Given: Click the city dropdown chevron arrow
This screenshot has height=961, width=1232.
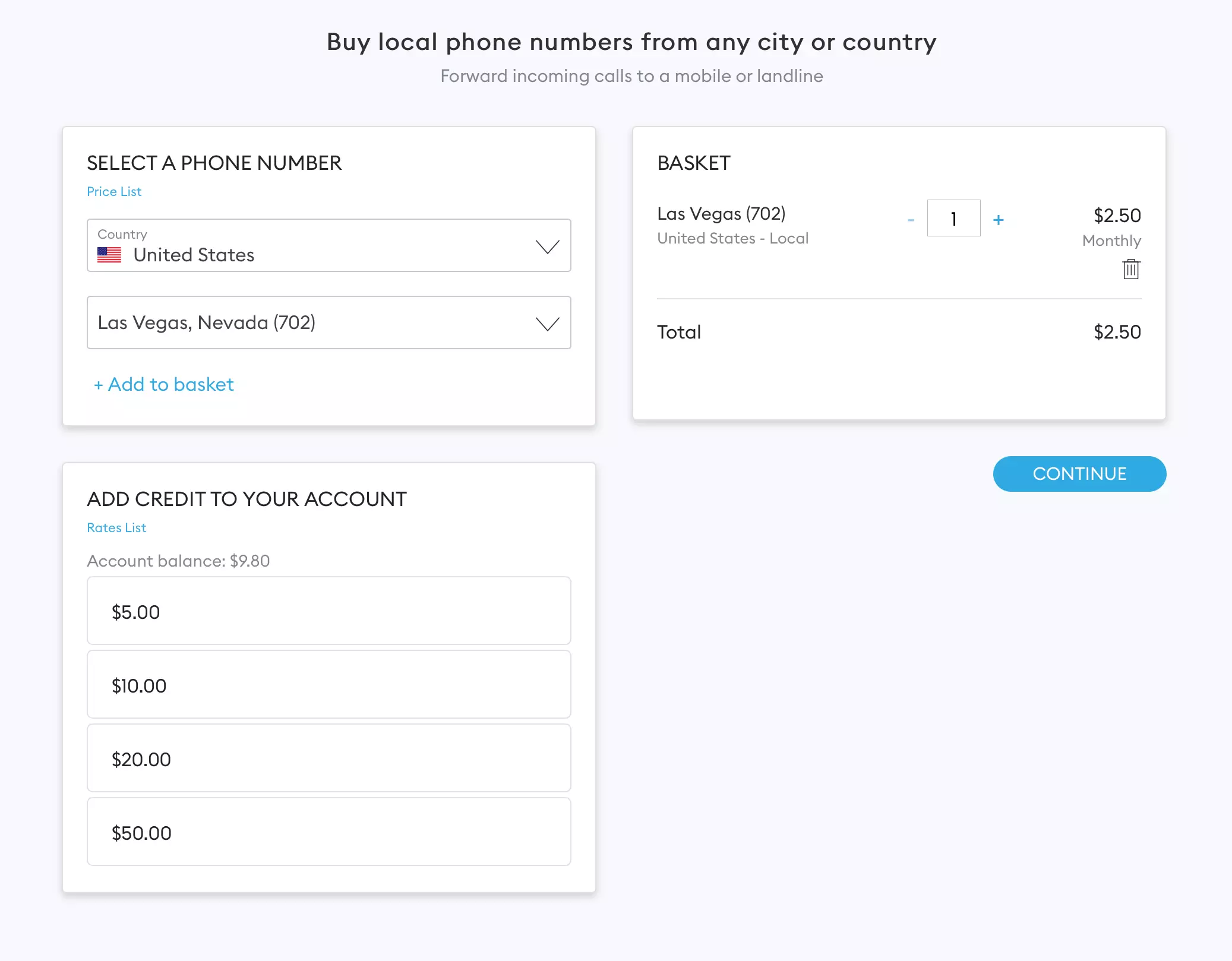Looking at the screenshot, I should (x=547, y=324).
